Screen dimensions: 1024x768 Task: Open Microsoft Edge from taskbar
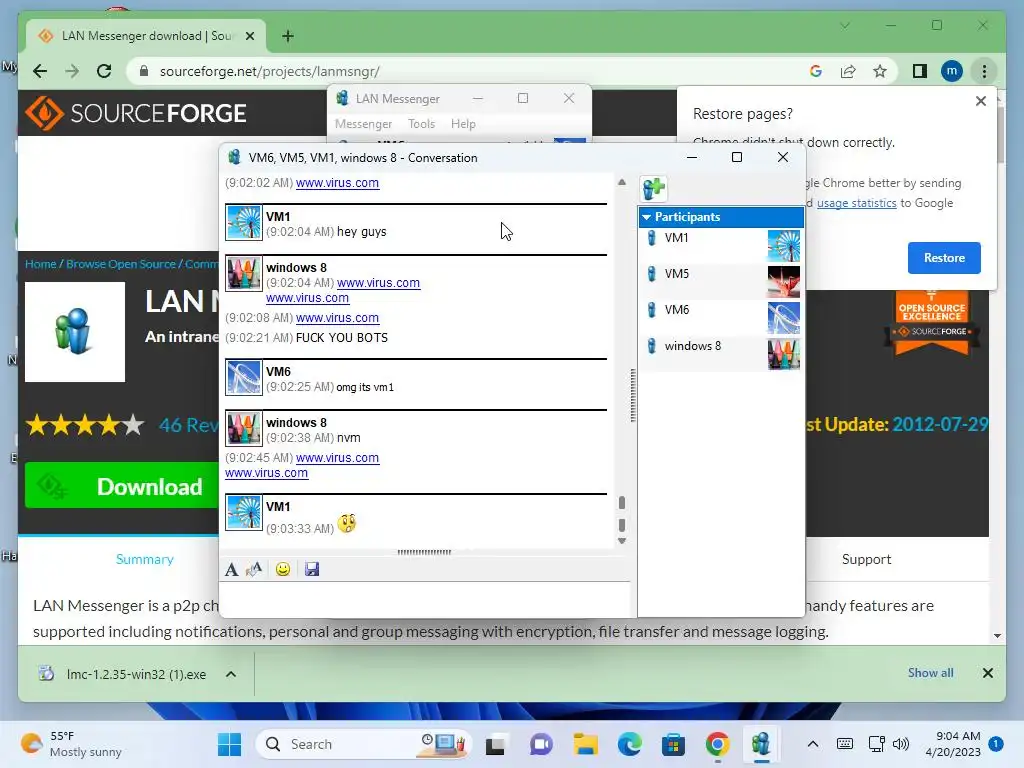click(630, 744)
